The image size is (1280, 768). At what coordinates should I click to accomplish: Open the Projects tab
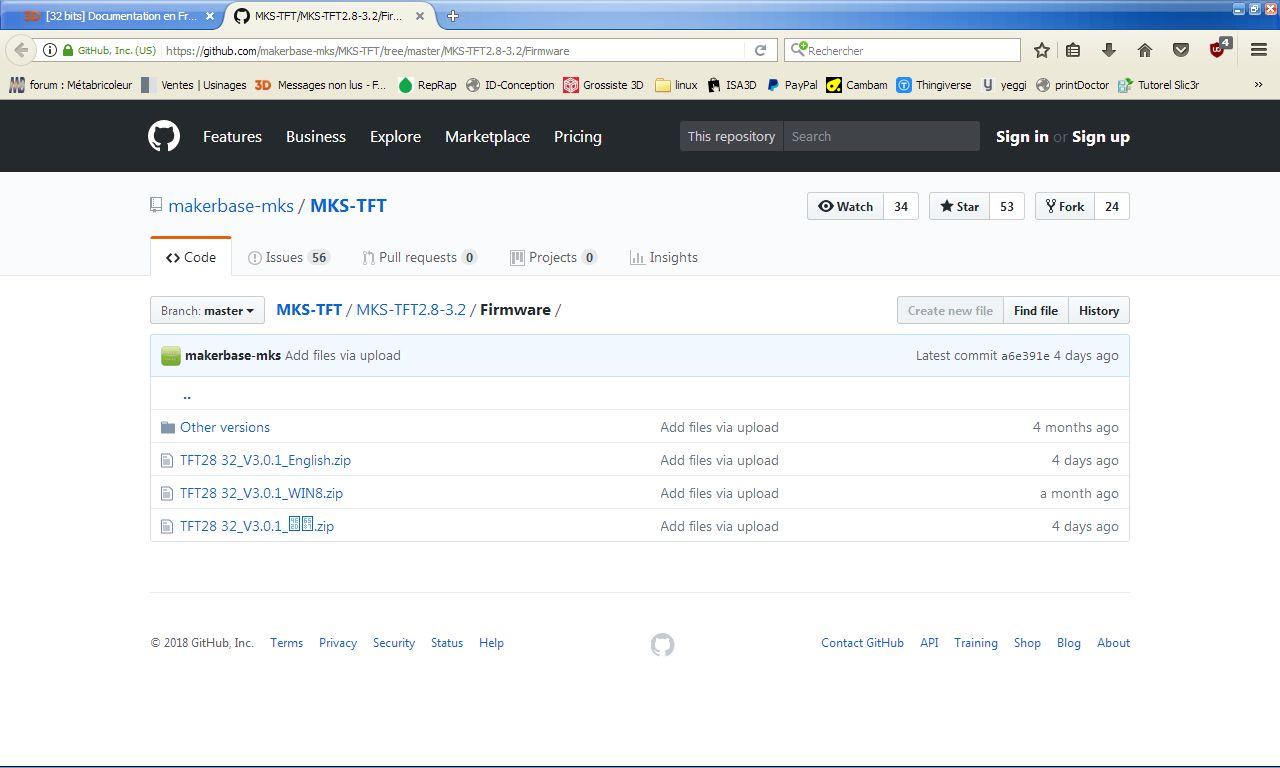point(553,257)
